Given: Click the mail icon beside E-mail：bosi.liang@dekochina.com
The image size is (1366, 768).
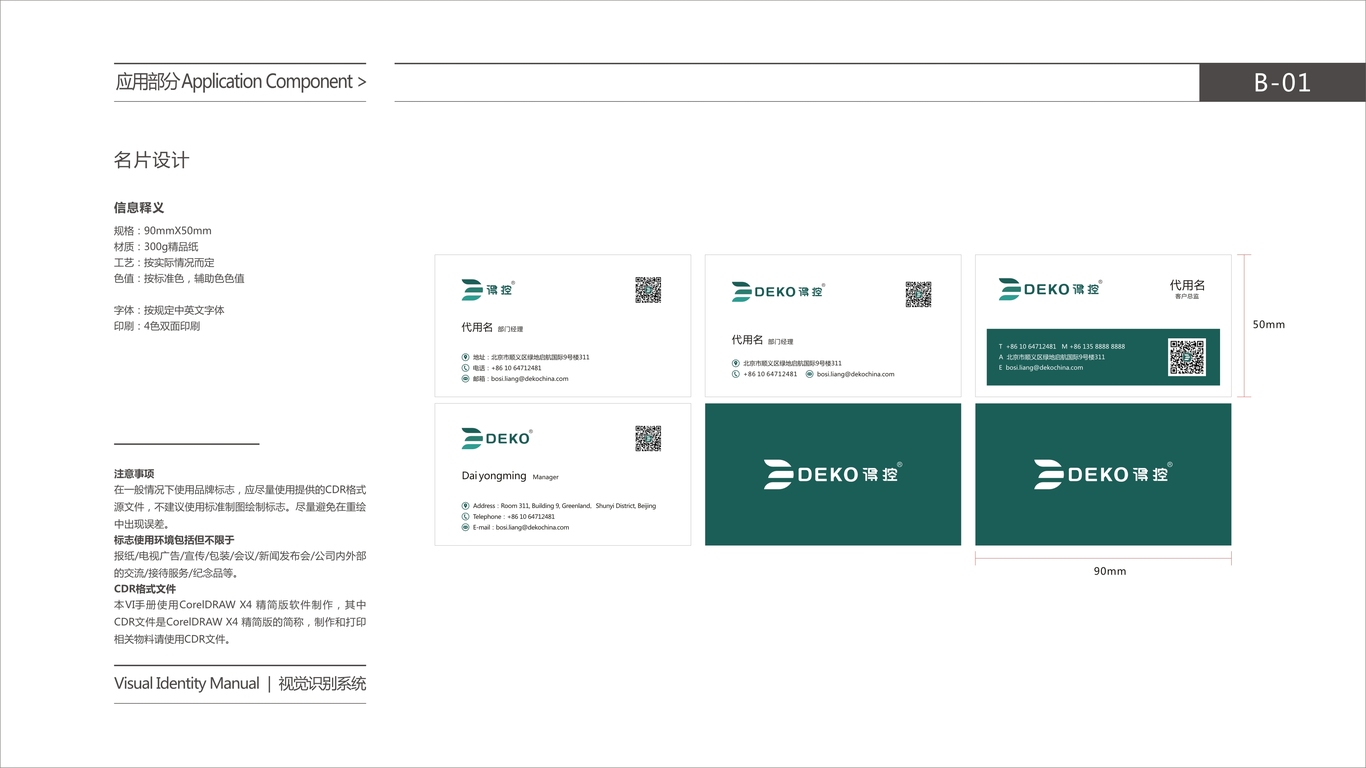Looking at the screenshot, I should coord(466,527).
